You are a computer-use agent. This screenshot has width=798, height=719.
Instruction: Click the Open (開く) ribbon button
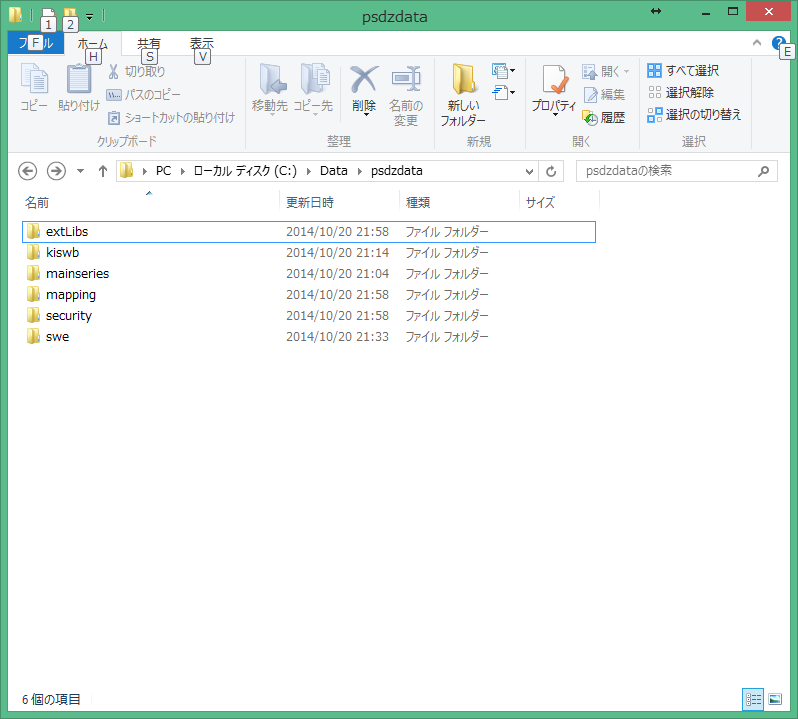pyautogui.click(x=606, y=71)
